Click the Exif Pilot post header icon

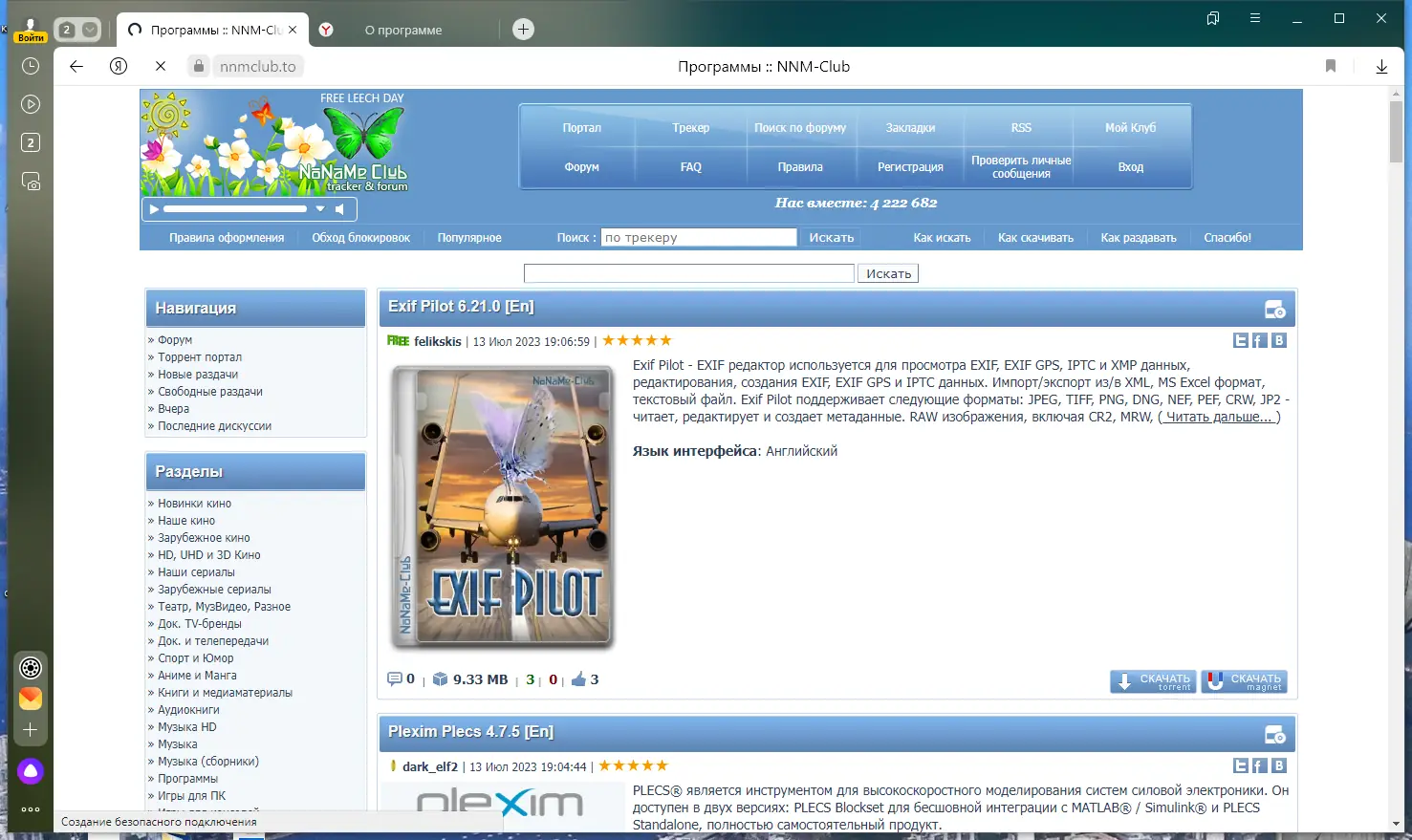point(1275,310)
